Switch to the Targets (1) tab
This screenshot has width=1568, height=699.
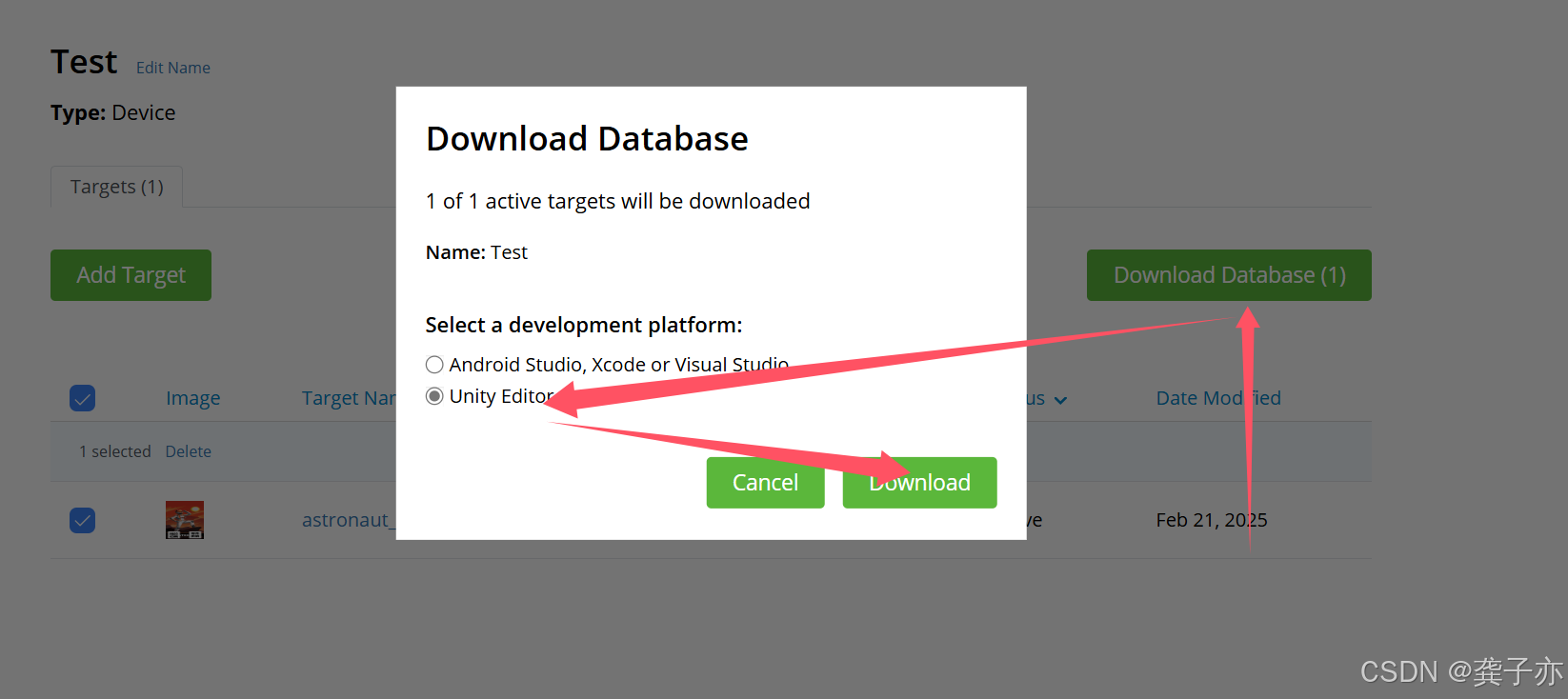117,187
